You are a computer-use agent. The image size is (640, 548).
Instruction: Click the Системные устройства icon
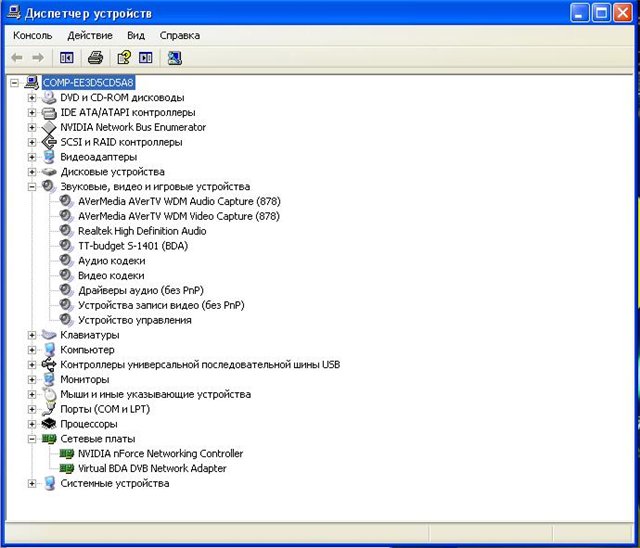(49, 484)
